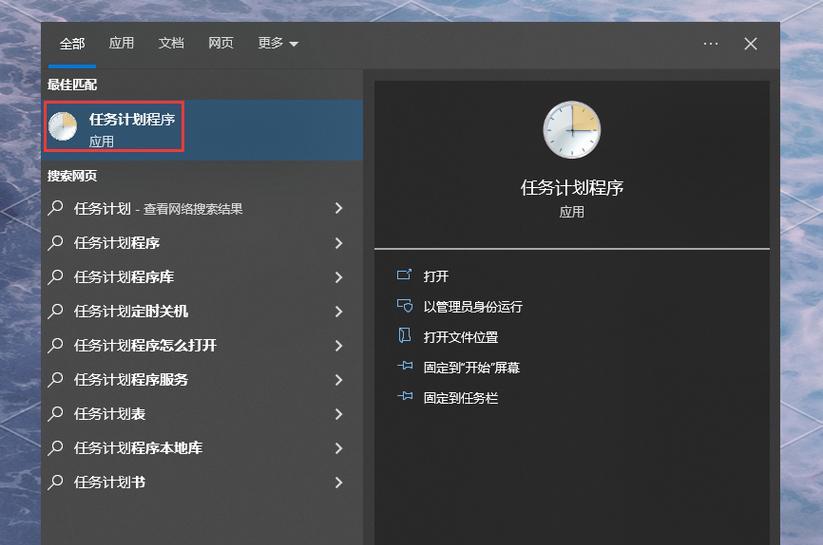
Task: Select the 任务计划表 suggestion text
Action: click(109, 414)
